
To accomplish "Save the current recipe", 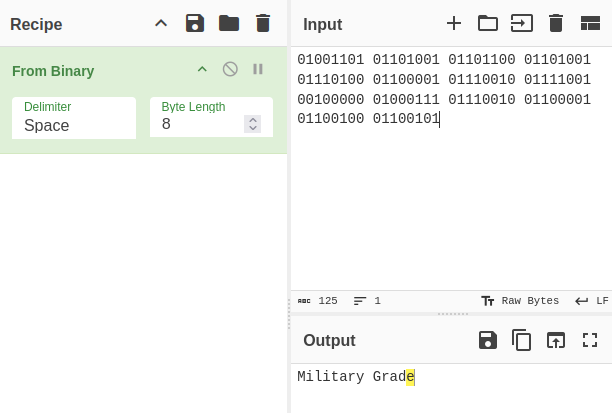I will [x=195, y=23].
